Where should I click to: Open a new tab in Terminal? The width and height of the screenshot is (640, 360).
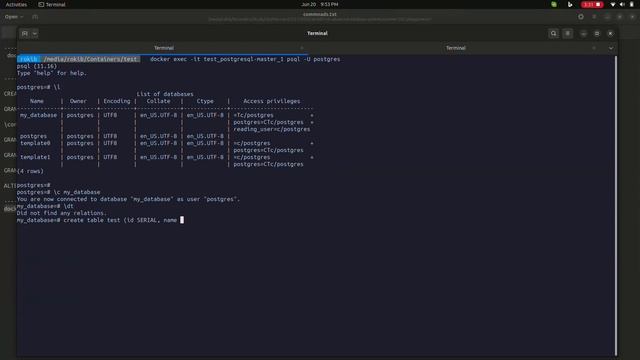click(x=25, y=33)
